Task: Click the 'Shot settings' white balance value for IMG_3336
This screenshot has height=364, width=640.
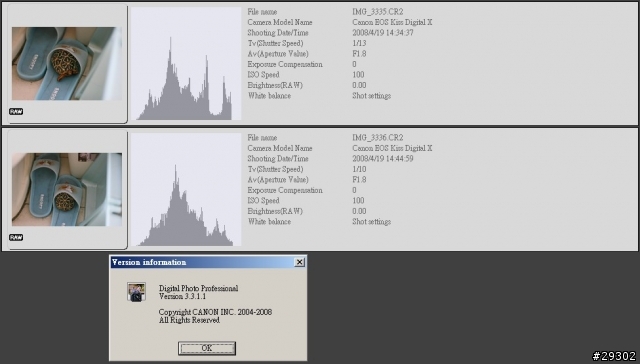Action: [371, 222]
